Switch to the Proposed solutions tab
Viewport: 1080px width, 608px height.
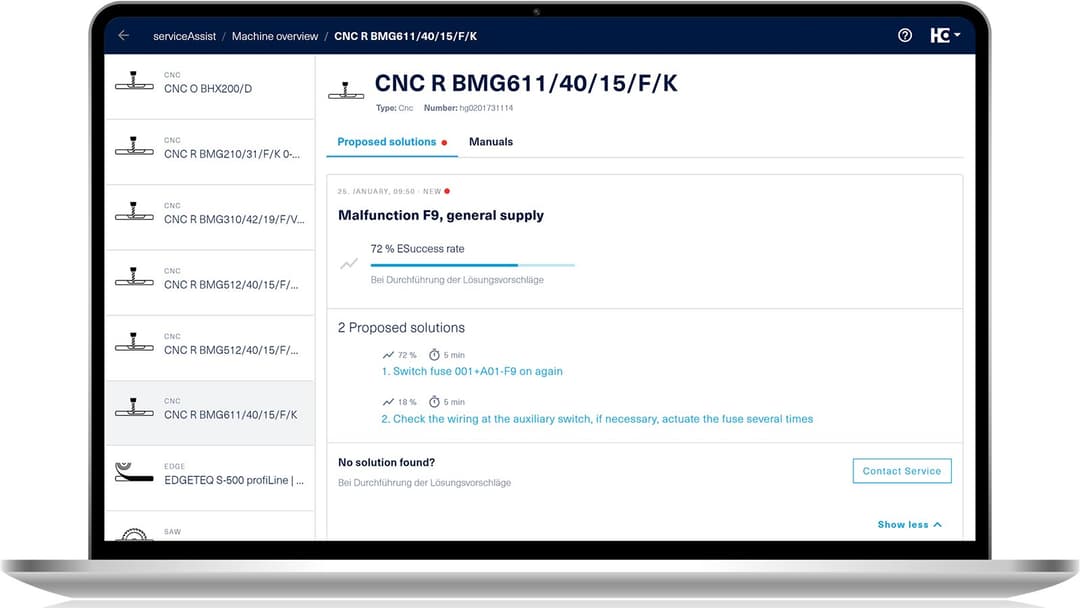(x=392, y=142)
